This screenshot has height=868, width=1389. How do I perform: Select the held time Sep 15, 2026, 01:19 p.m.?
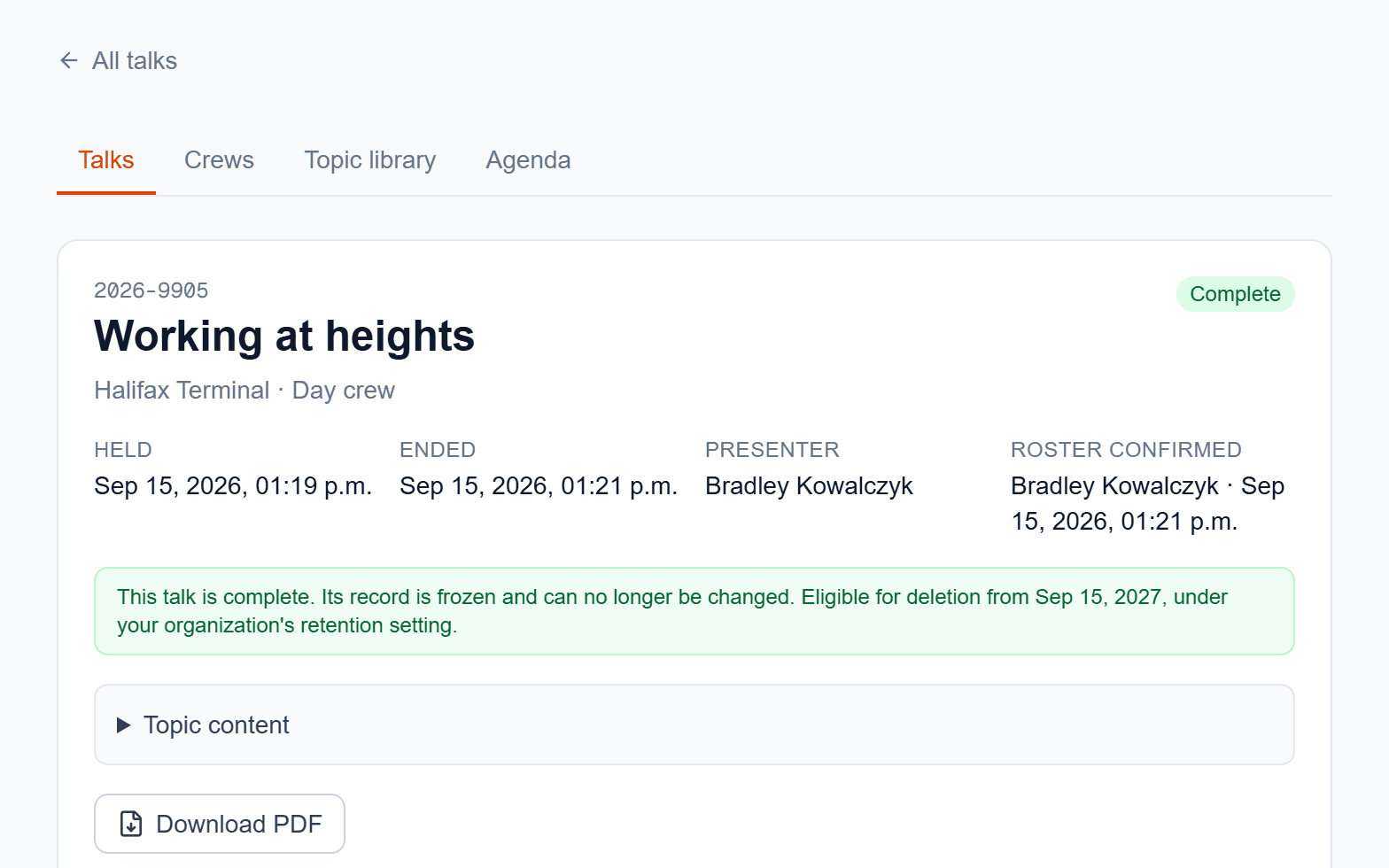click(x=233, y=486)
